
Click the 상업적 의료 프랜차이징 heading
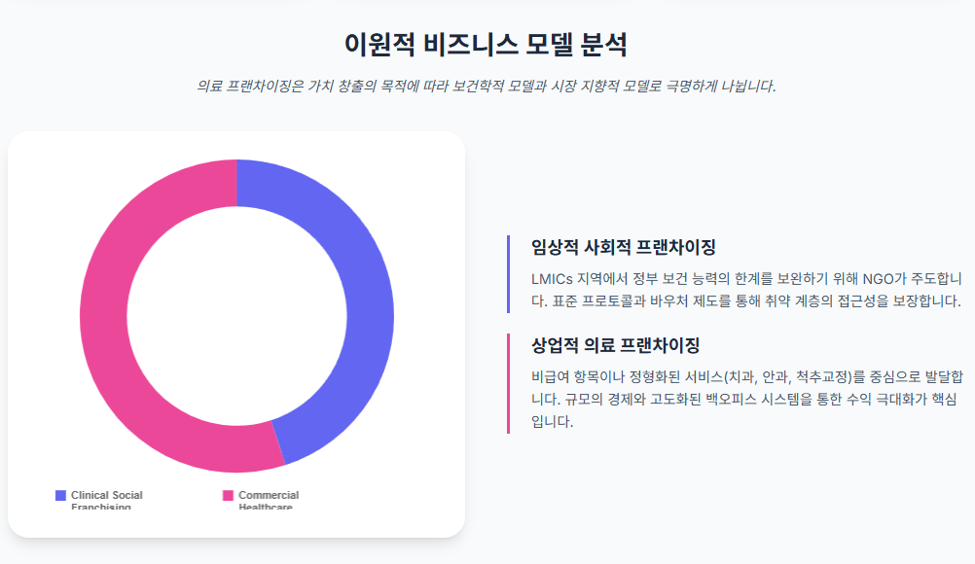tap(615, 345)
